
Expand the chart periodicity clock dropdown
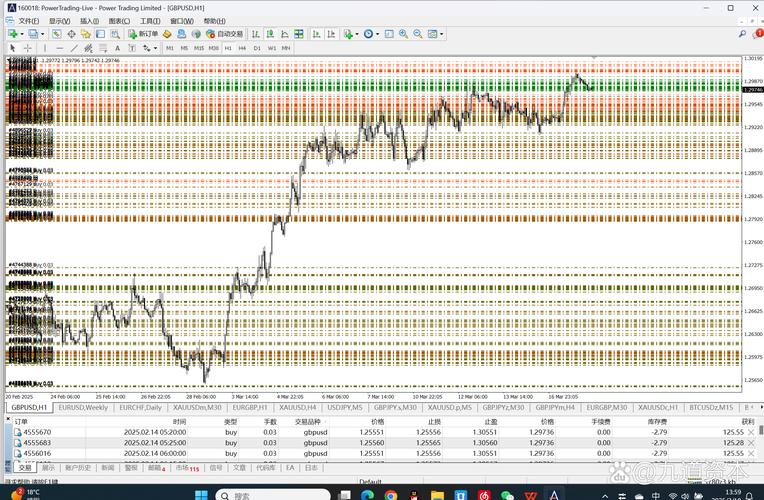(377, 34)
